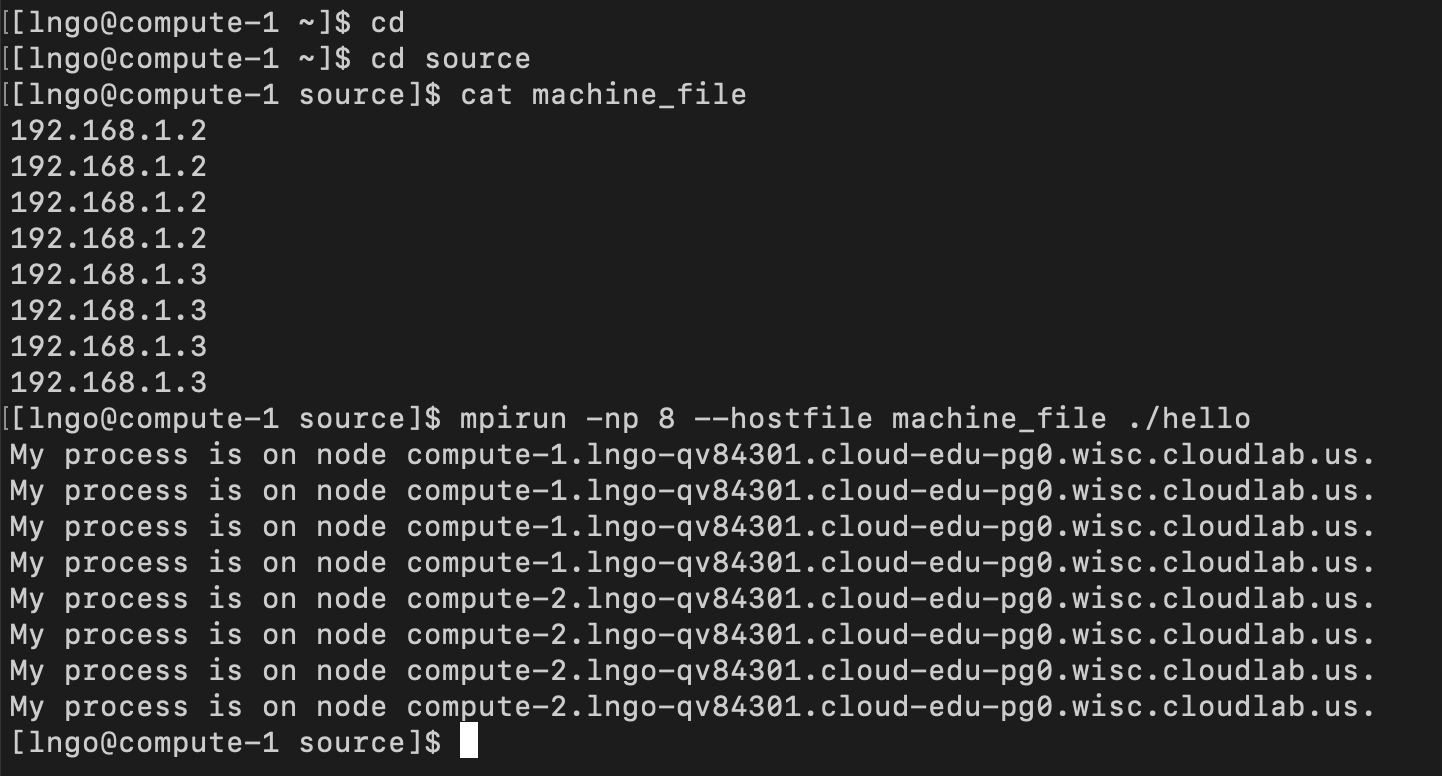Click the "cat" command word
Viewport: 1442px width, 776px height.
click(486, 94)
